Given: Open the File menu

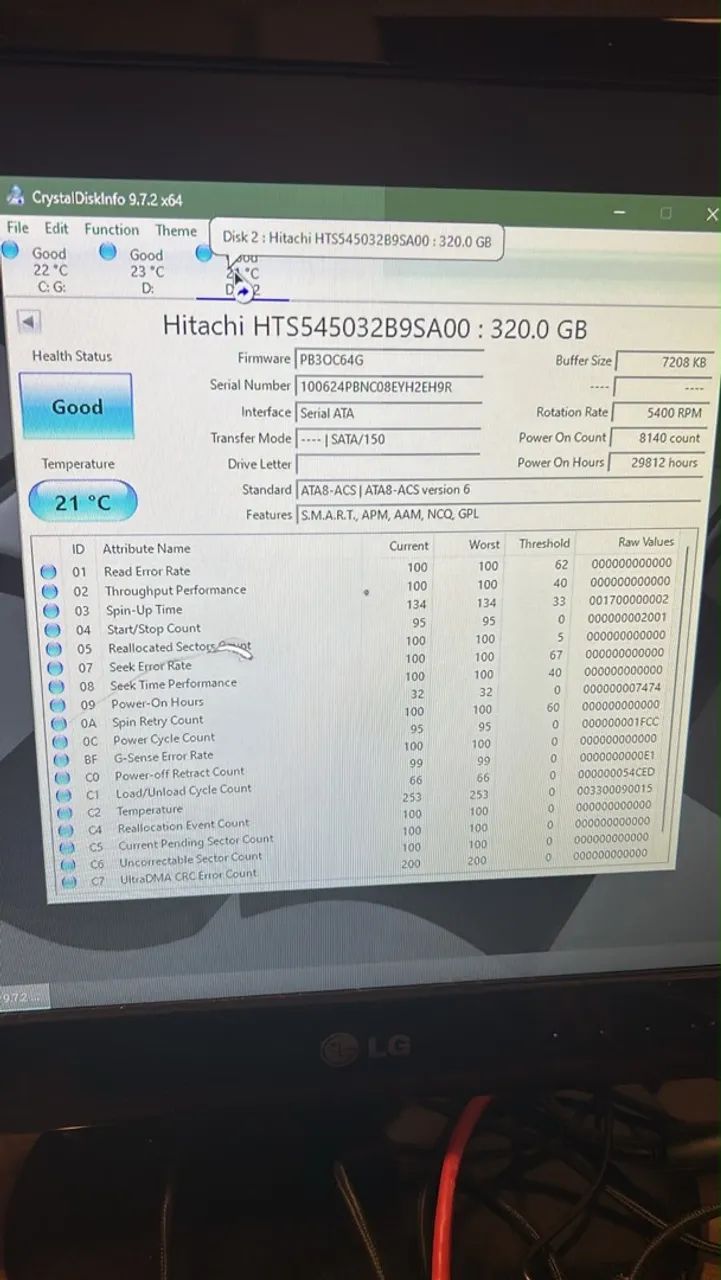Looking at the screenshot, I should click(17, 228).
